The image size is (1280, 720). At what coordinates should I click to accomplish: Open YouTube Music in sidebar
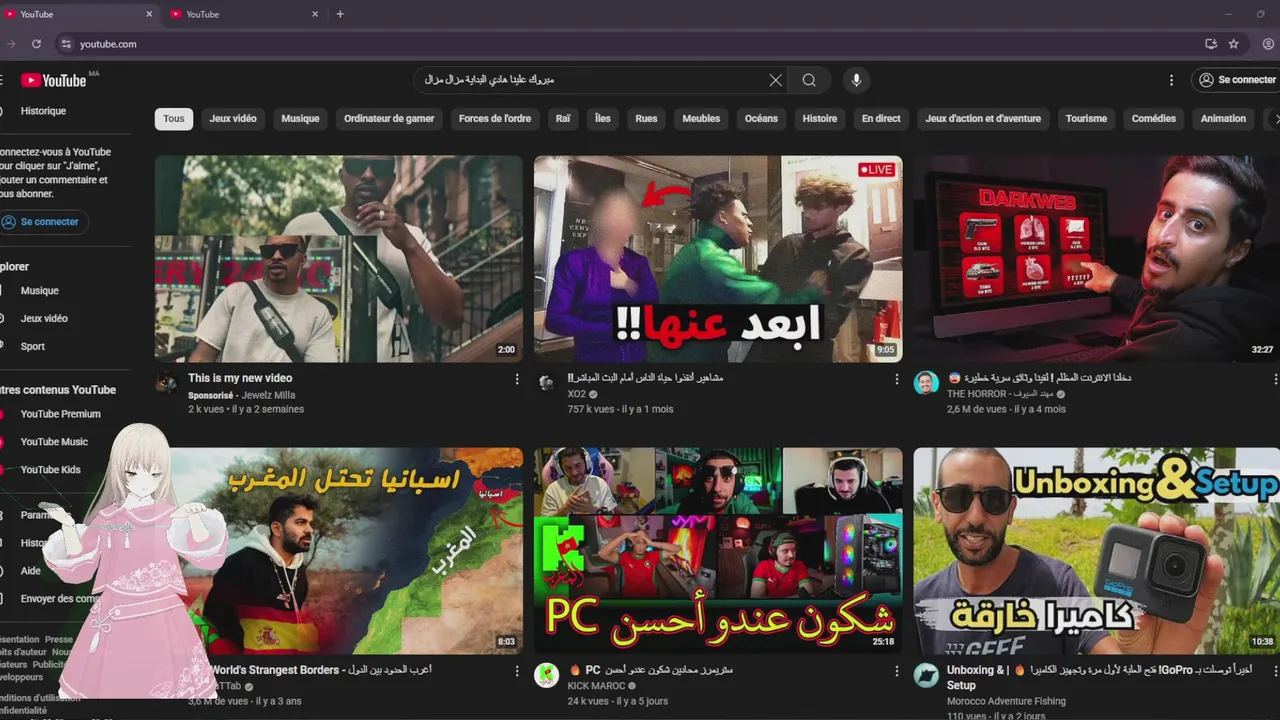(54, 442)
